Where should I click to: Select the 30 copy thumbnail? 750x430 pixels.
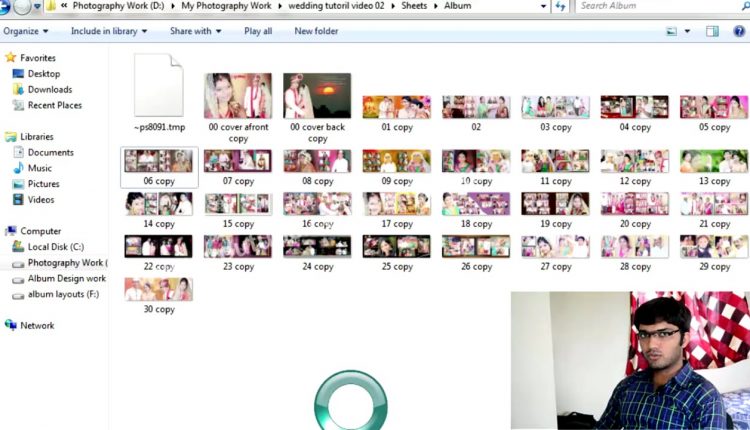point(159,289)
